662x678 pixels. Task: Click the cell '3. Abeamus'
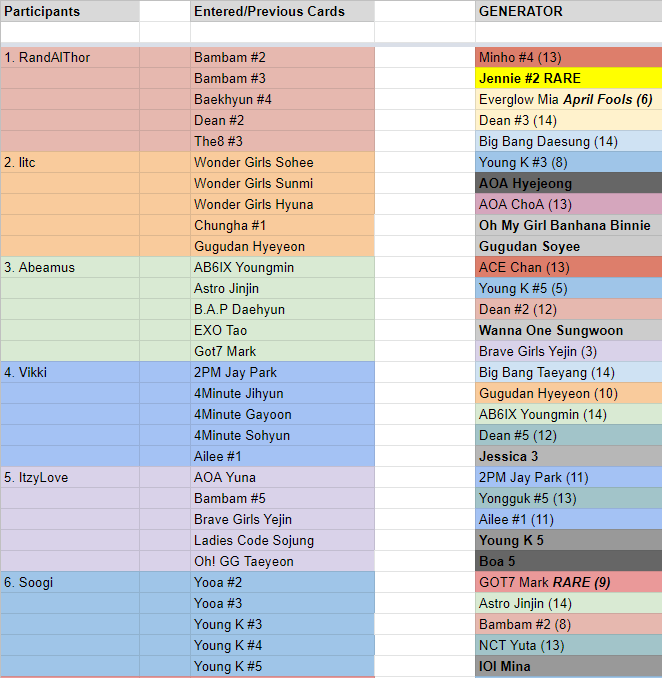(x=70, y=267)
